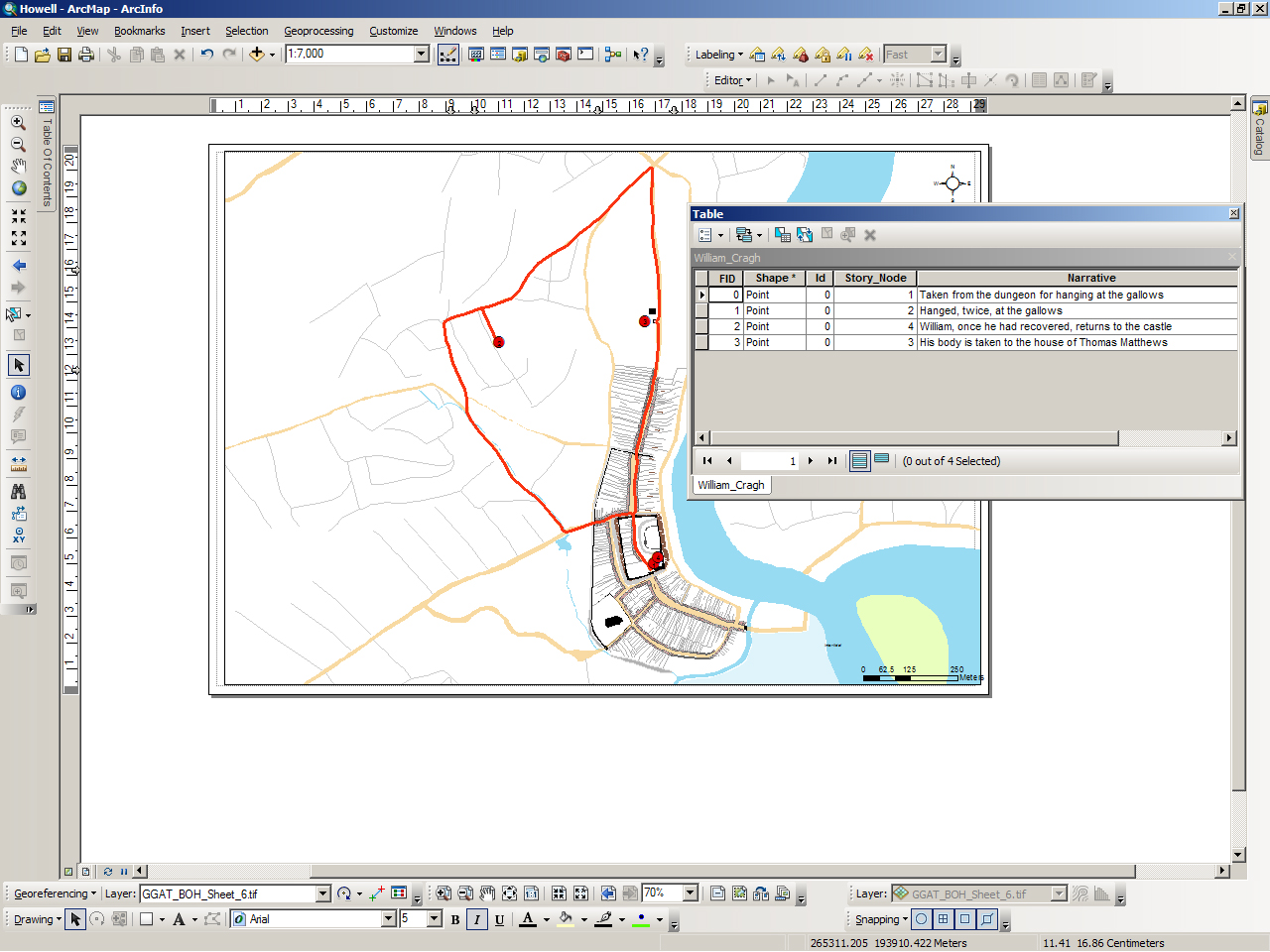Switch to Show selected records view
This screenshot has width=1270, height=952.
coord(881,460)
